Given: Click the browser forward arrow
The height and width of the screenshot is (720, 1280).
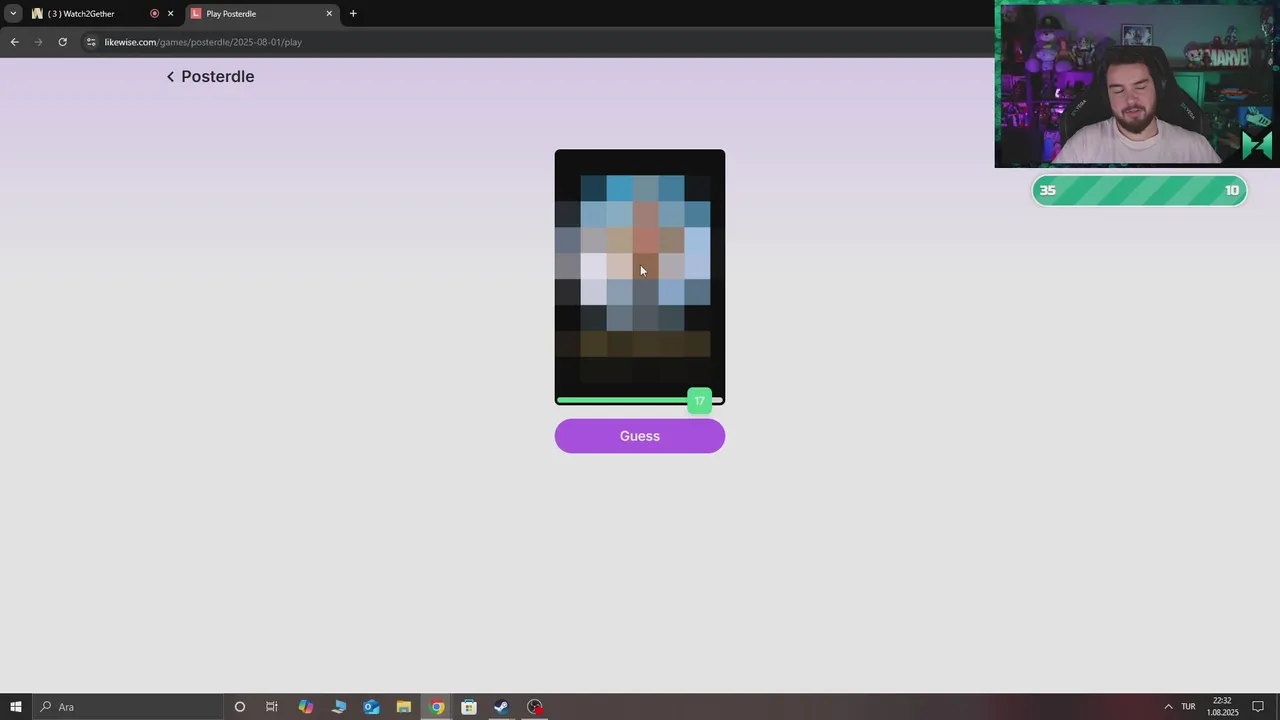Looking at the screenshot, I should coord(38,42).
